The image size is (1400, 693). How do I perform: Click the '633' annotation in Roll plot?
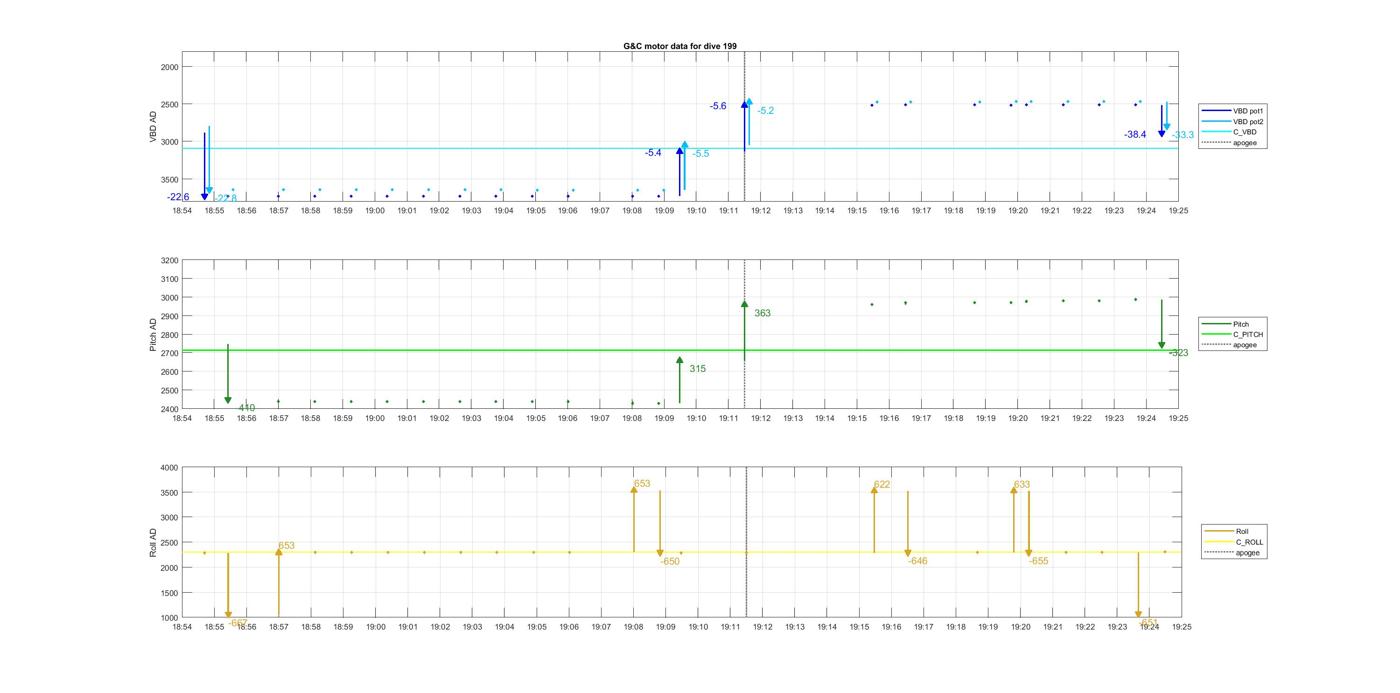coord(1022,485)
